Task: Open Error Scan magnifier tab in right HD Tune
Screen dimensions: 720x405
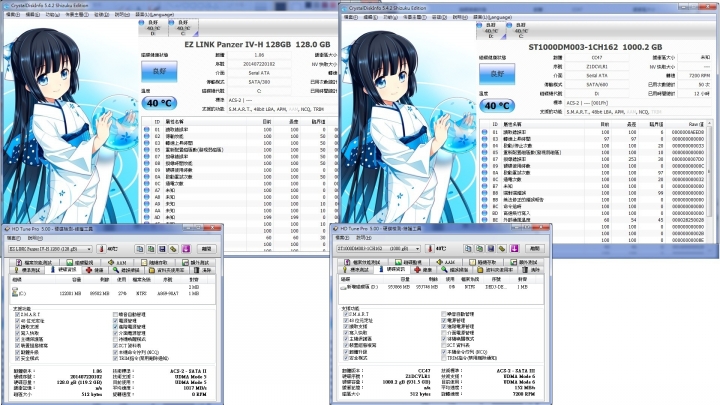Action: click(x=455, y=270)
